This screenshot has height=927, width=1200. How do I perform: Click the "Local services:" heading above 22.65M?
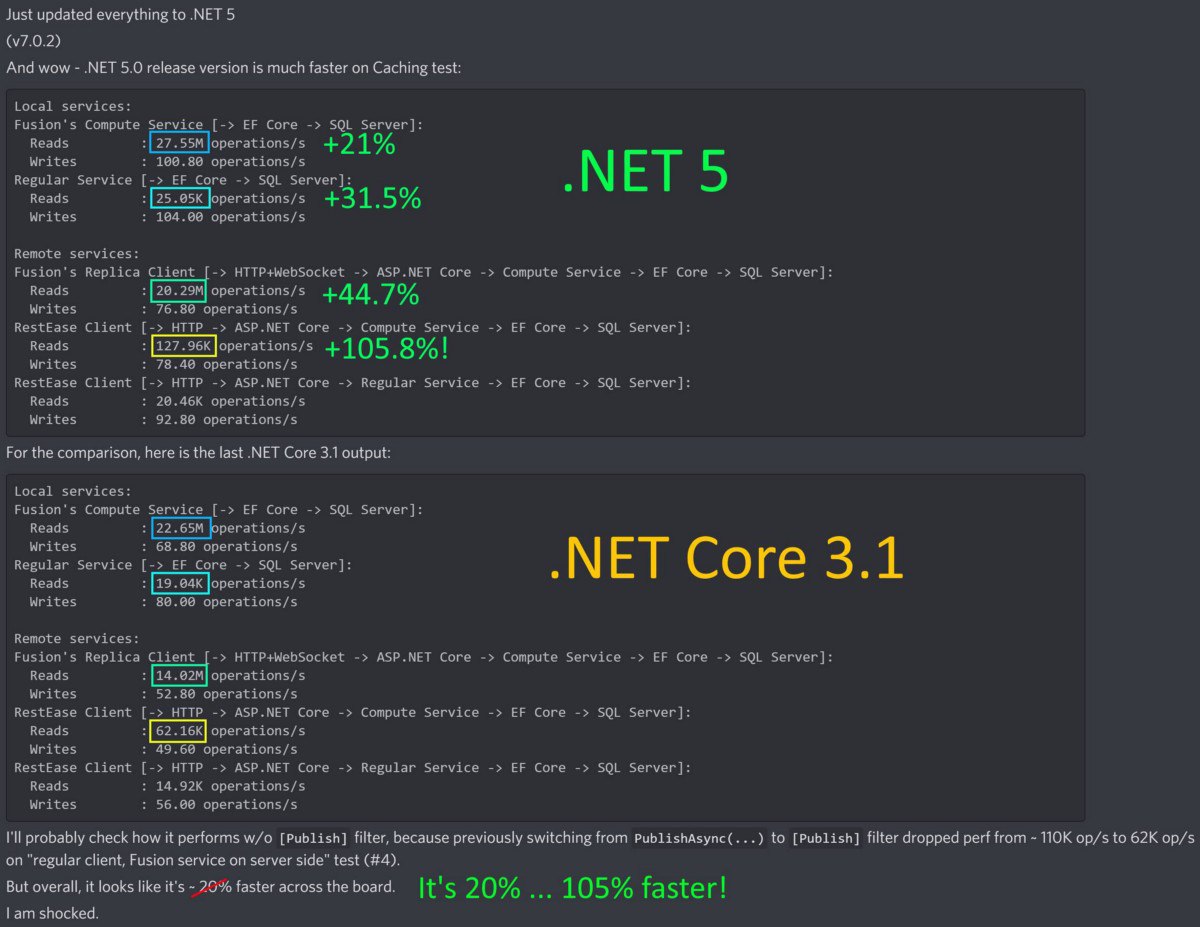pos(73,491)
